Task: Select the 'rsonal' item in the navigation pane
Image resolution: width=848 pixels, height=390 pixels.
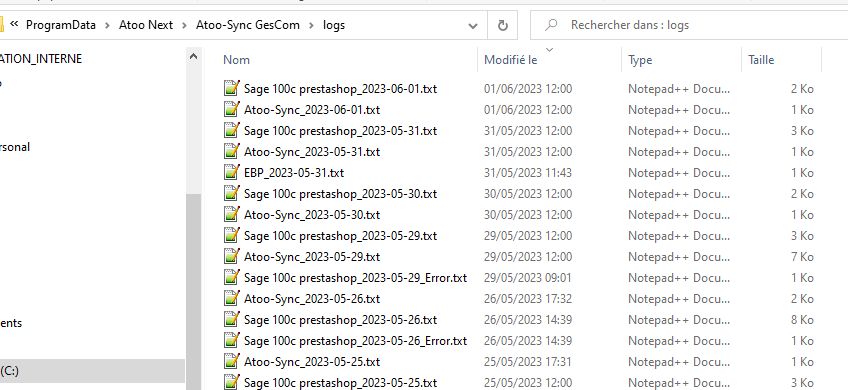Action: click(x=15, y=147)
